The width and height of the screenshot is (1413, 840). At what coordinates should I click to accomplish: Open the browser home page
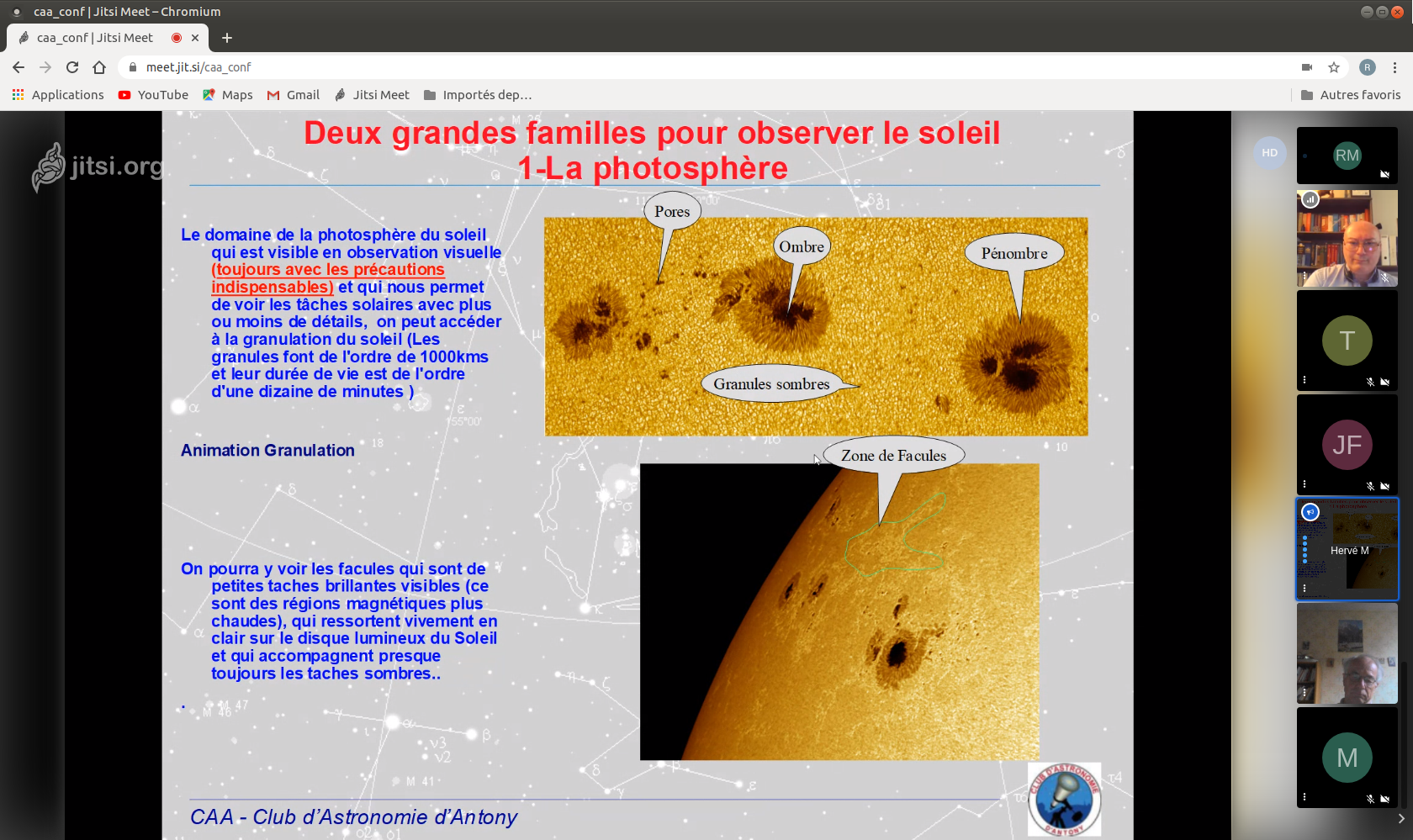coord(99,67)
